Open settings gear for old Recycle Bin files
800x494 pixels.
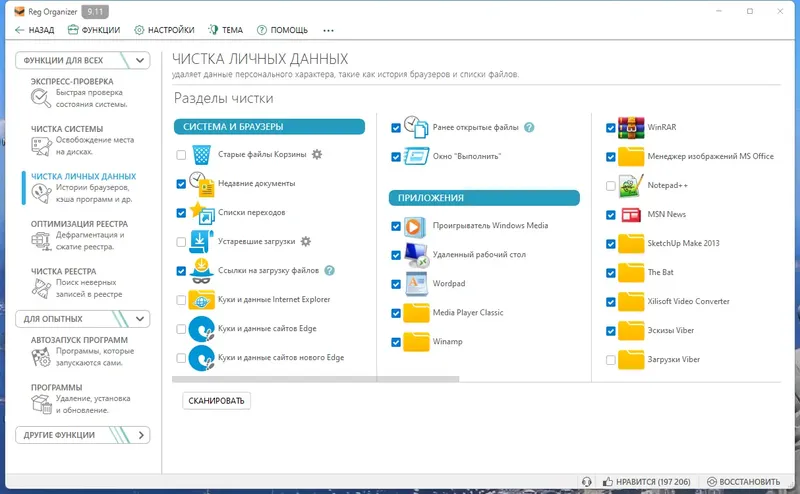coord(317,154)
